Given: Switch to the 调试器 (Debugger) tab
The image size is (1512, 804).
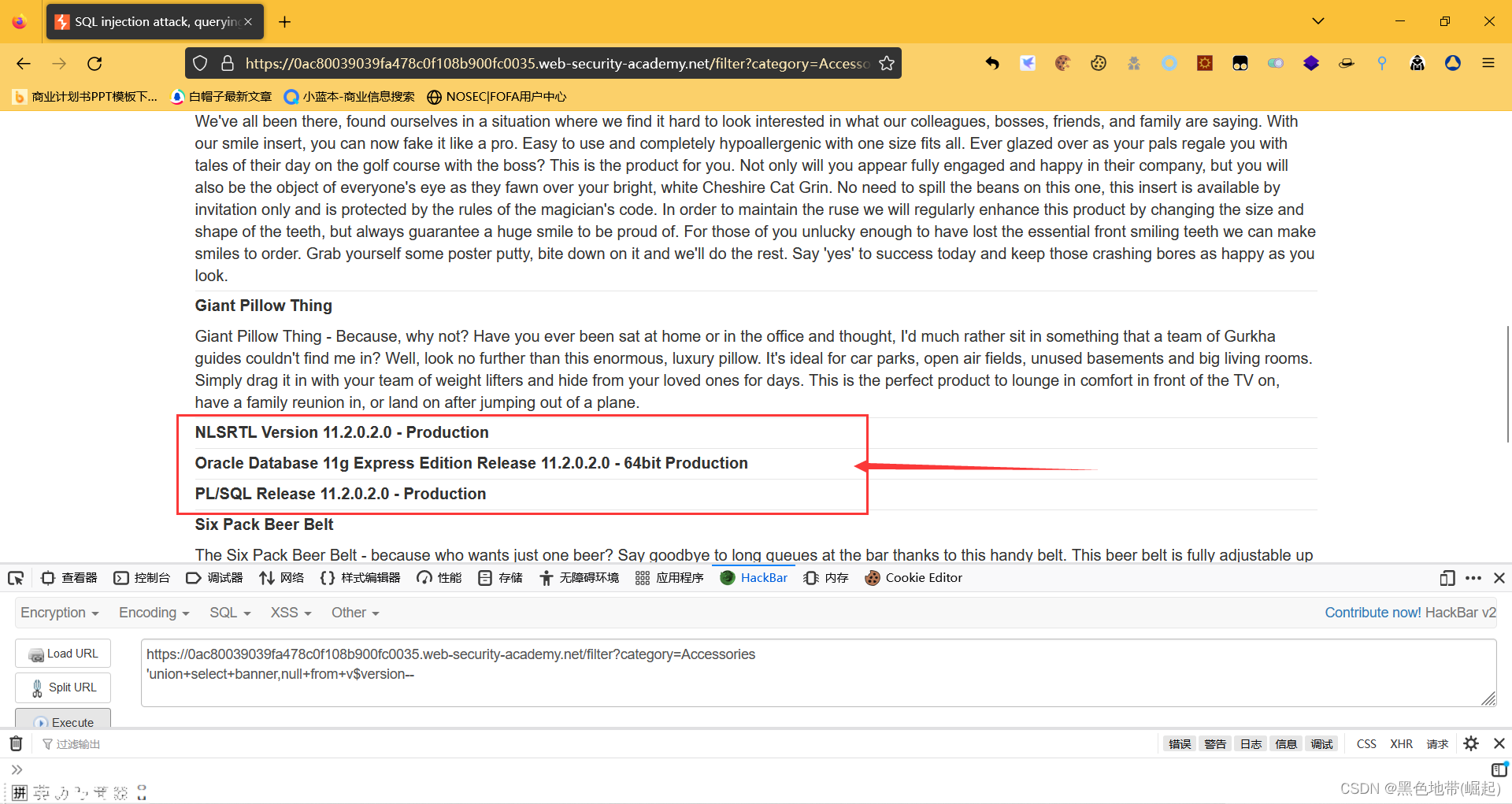Looking at the screenshot, I should [x=214, y=578].
